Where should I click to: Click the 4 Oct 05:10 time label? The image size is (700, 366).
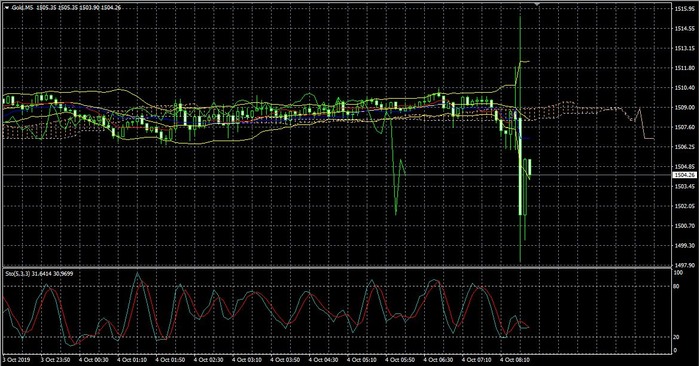[362, 360]
